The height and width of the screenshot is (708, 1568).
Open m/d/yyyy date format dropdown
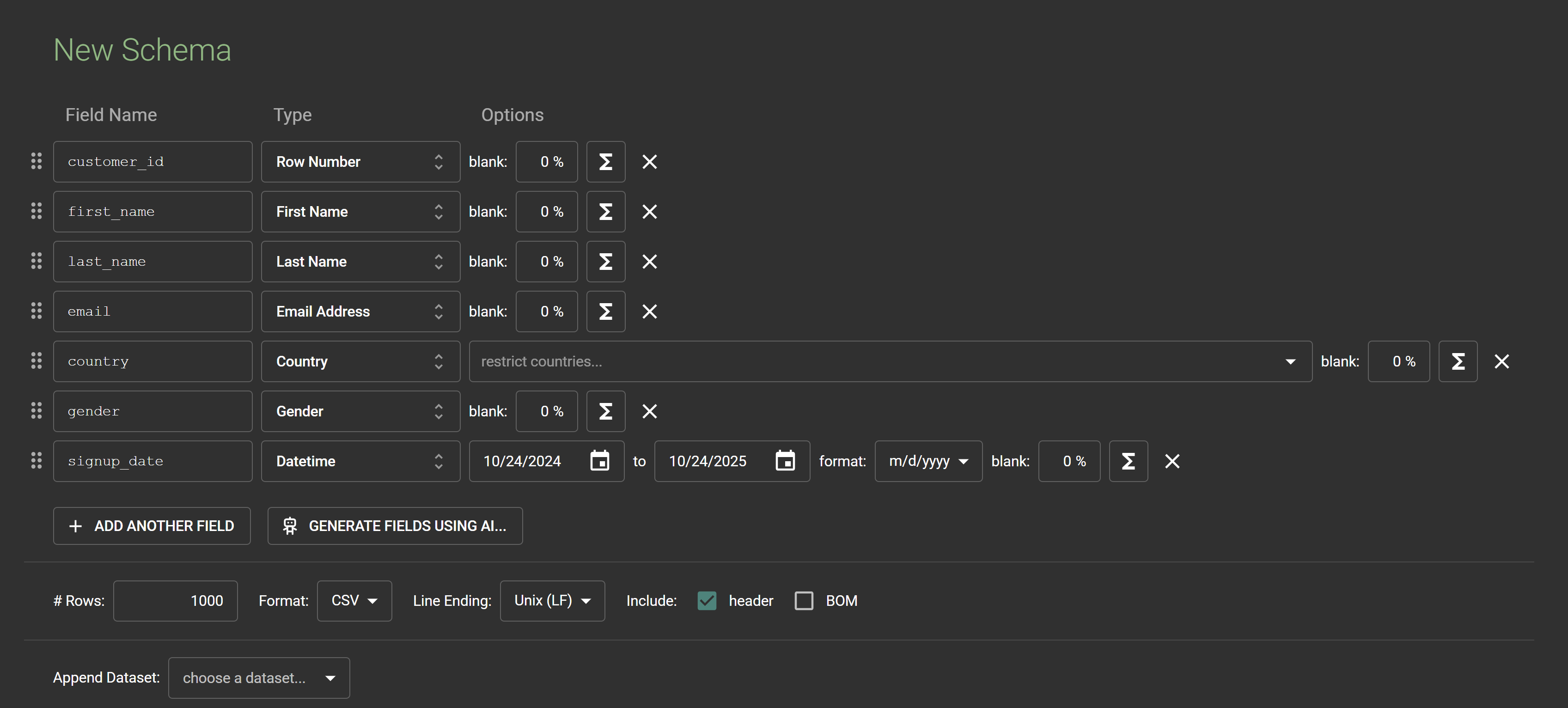click(927, 462)
